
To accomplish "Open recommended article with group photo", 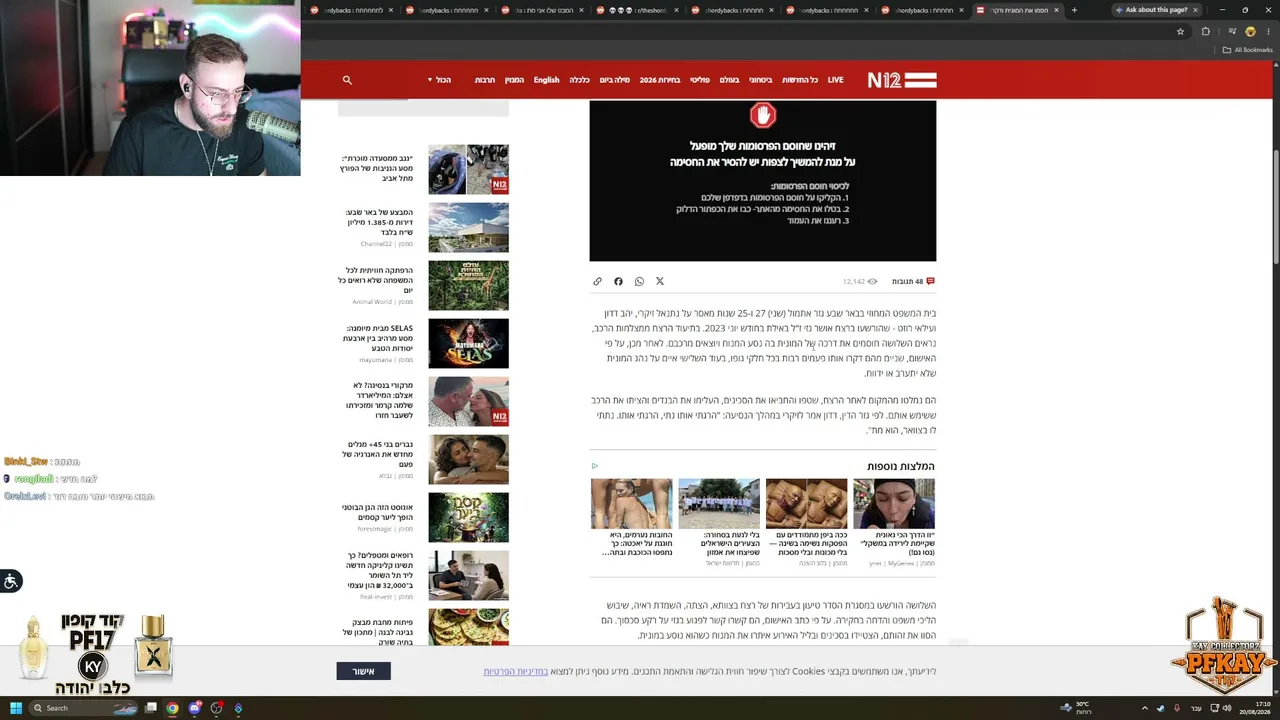I will point(719,503).
